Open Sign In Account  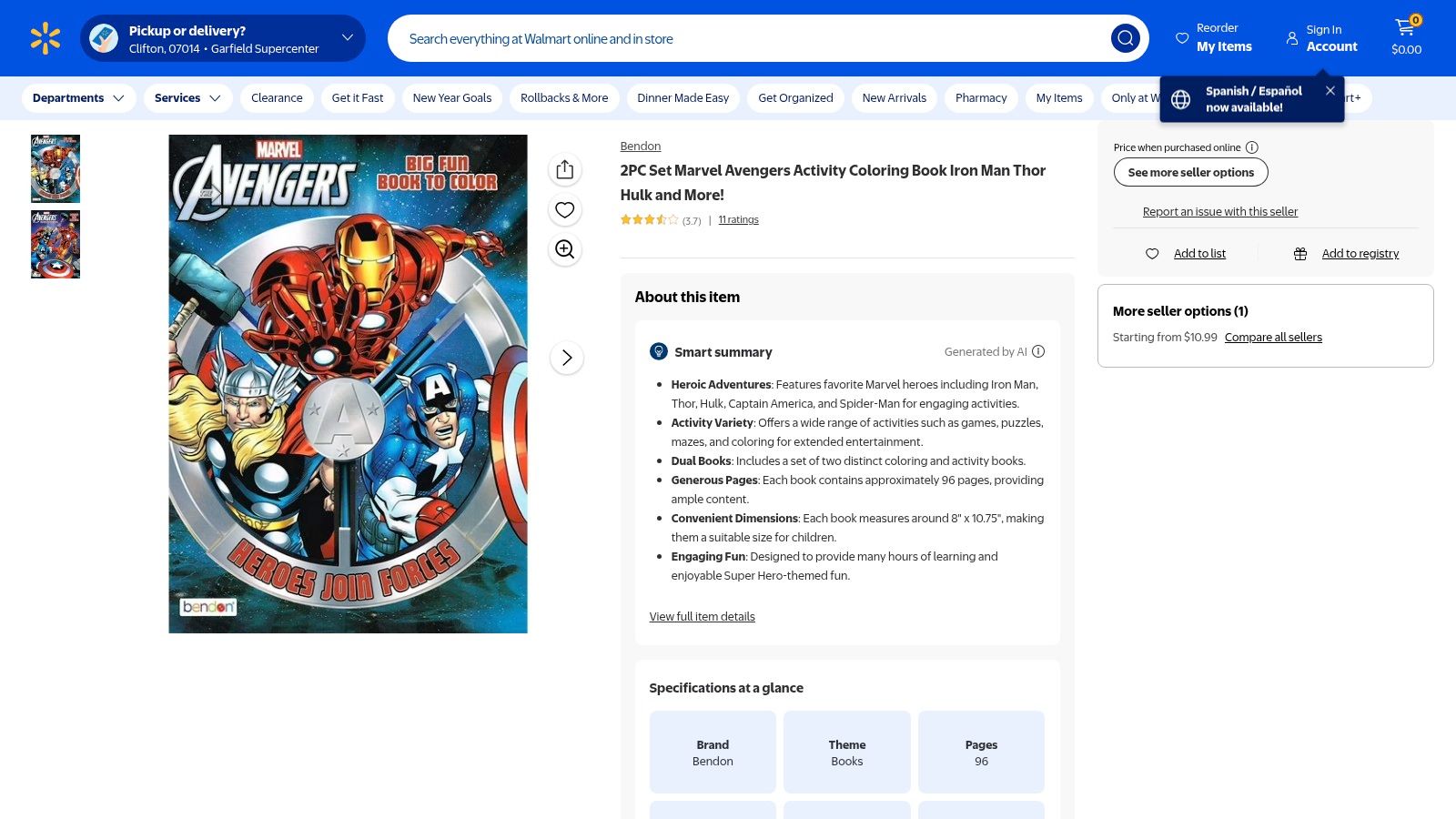(x=1321, y=38)
